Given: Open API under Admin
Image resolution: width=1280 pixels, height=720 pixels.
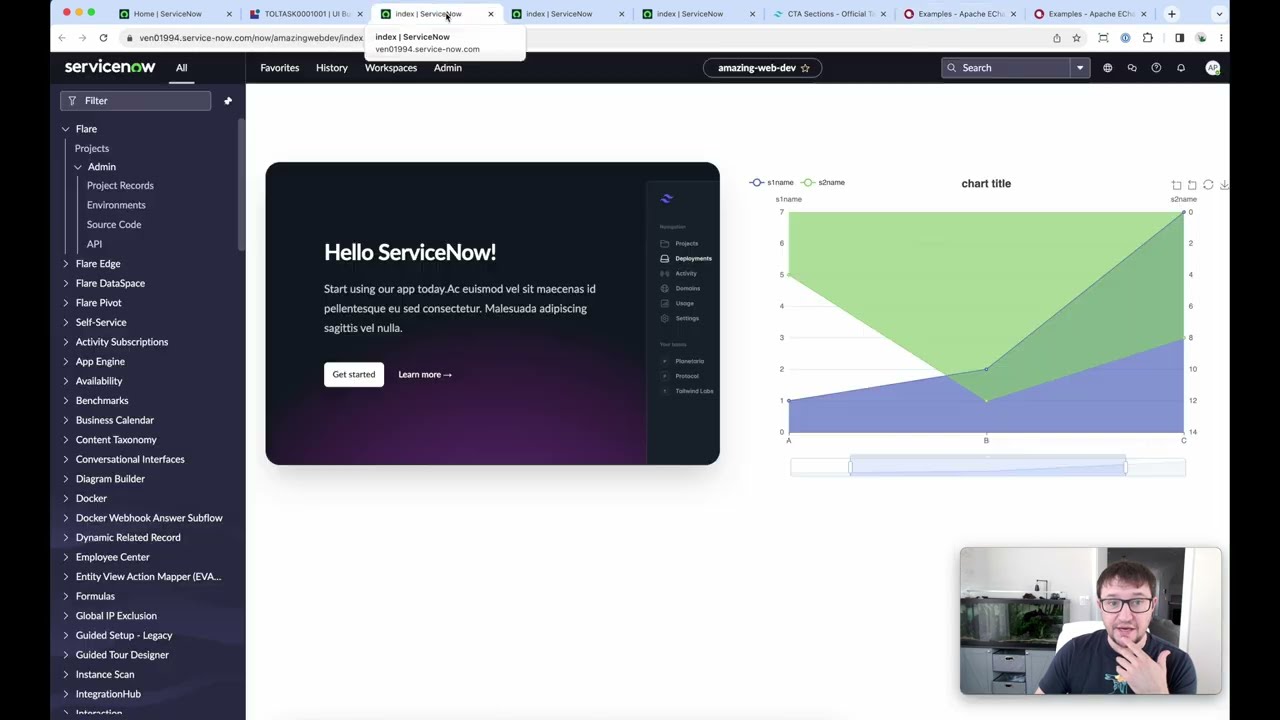Looking at the screenshot, I should tap(94, 244).
